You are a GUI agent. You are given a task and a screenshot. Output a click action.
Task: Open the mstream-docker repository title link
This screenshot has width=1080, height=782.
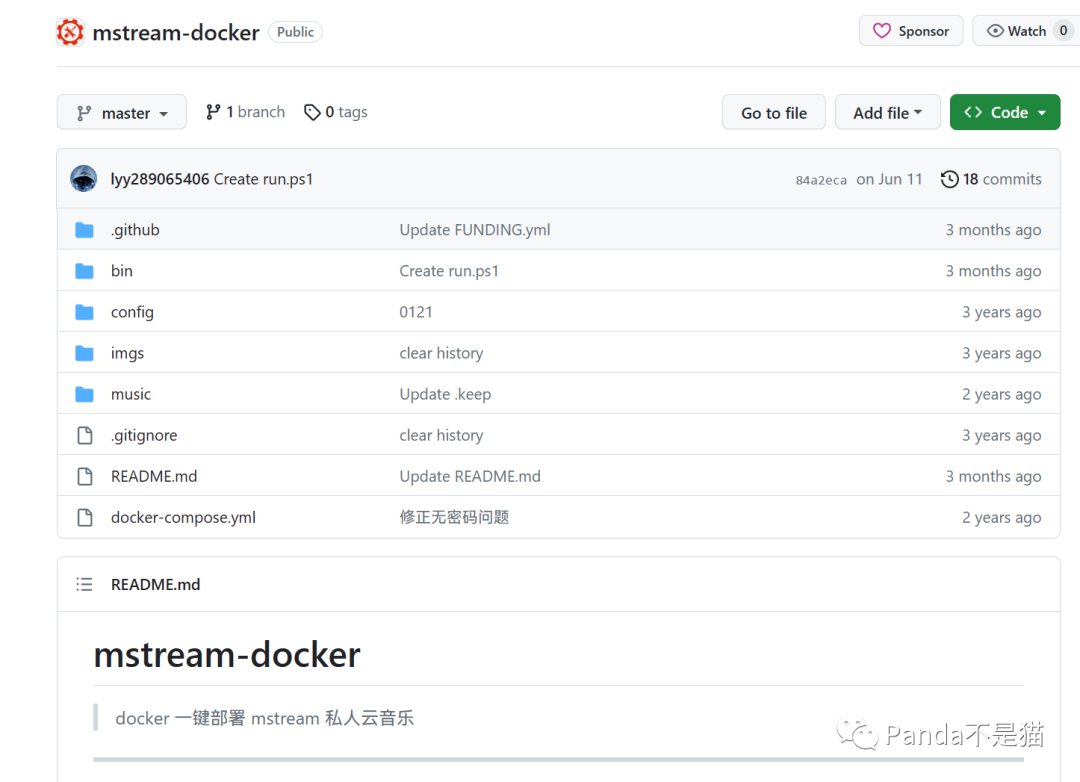pos(176,32)
